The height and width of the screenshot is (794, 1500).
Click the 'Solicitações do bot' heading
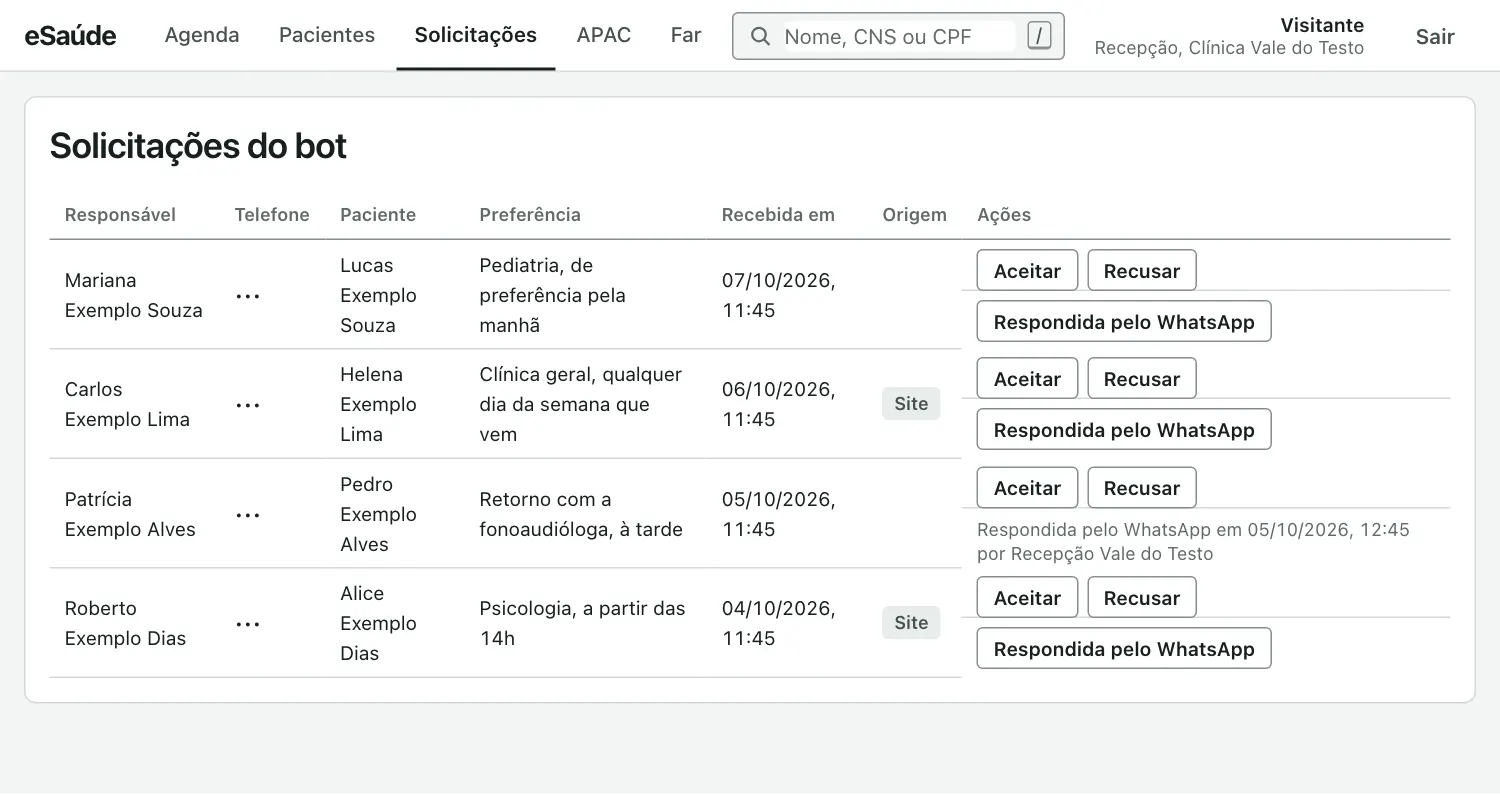tap(198, 147)
